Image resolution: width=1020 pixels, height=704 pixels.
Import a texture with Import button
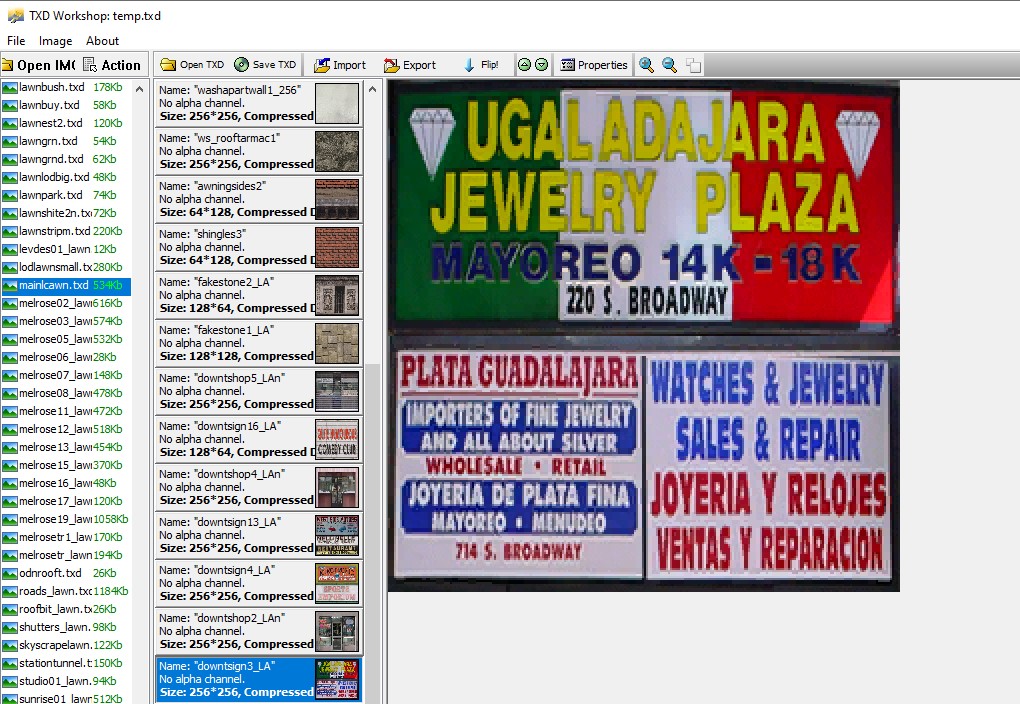[x=340, y=64]
